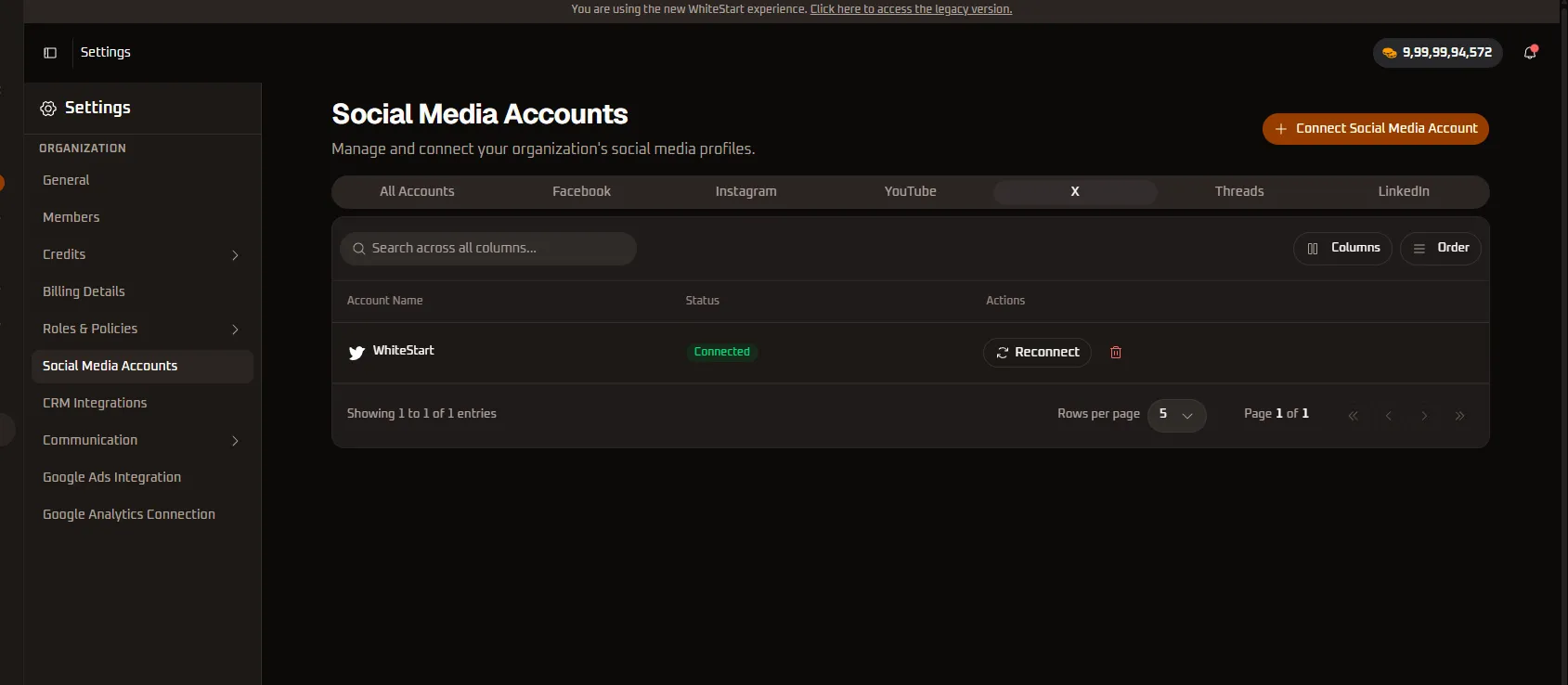Go to the previous page arrow

(1388, 416)
